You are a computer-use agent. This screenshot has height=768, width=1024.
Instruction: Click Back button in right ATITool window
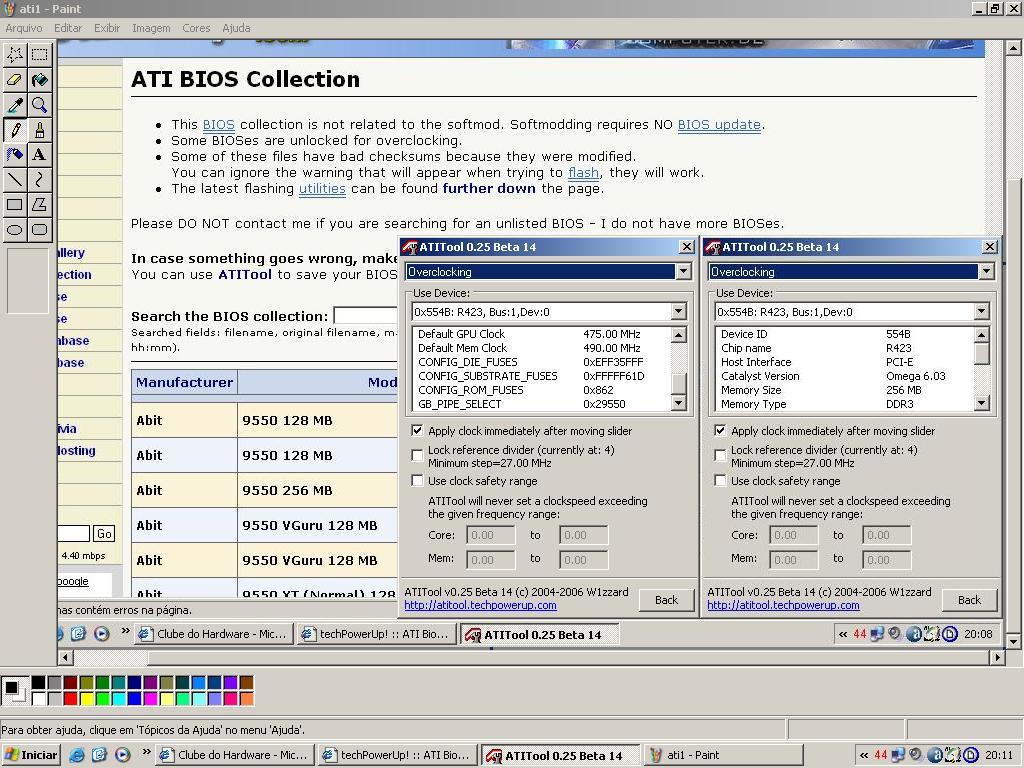coord(969,600)
